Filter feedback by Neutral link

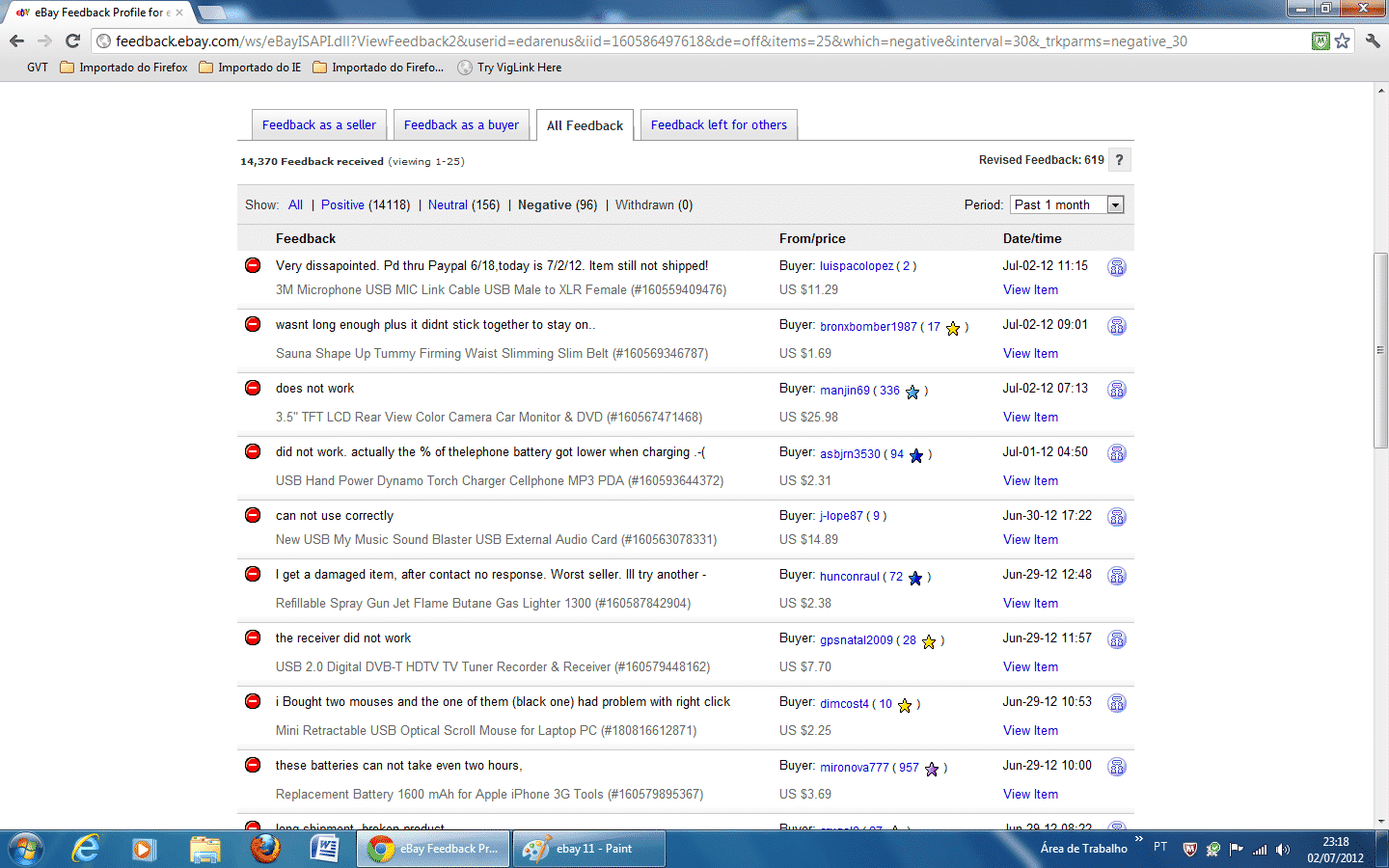[448, 205]
